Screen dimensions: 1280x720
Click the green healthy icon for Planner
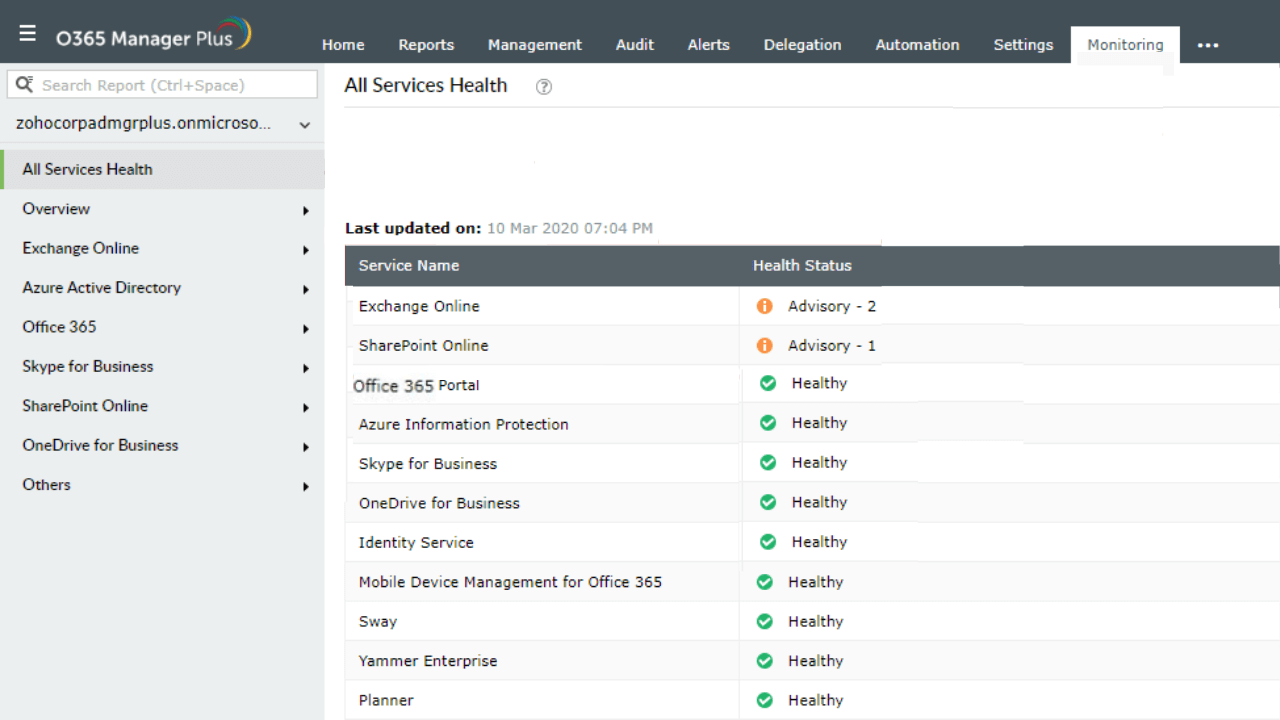click(765, 700)
